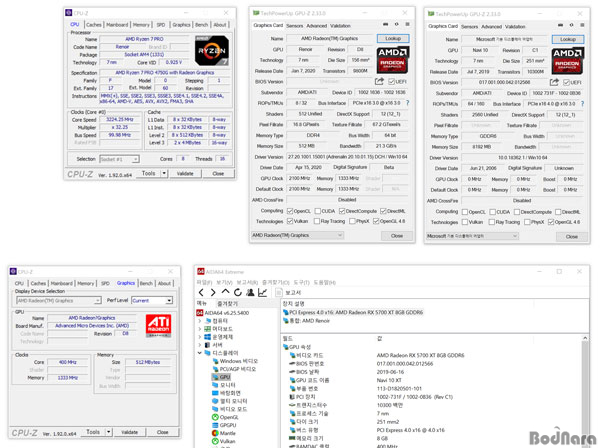Viewport: 600px width, 448px height.
Task: Click the BIOS share icon in Renoir GPU-Z
Action: (x=379, y=81)
